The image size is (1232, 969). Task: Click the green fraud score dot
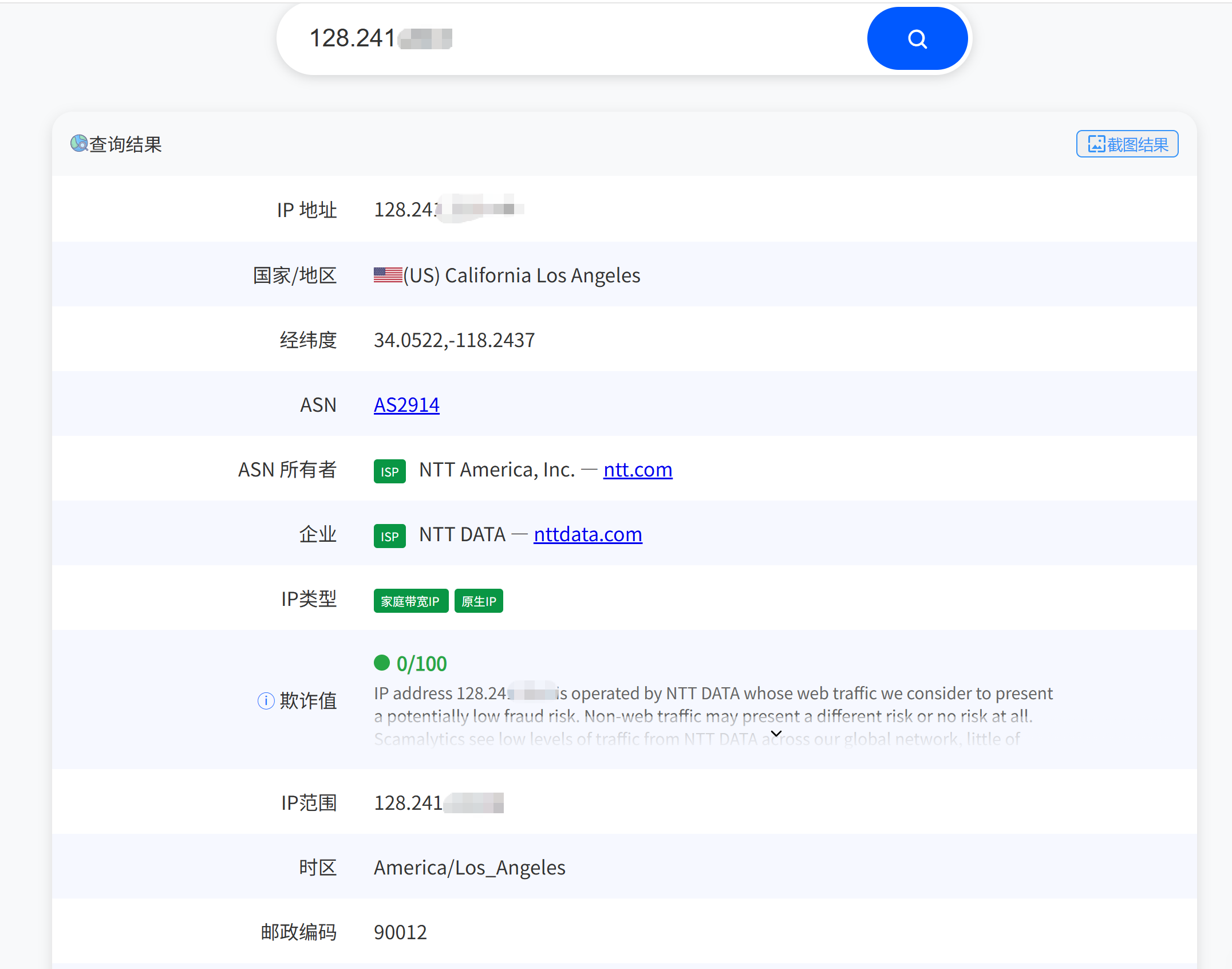[382, 663]
